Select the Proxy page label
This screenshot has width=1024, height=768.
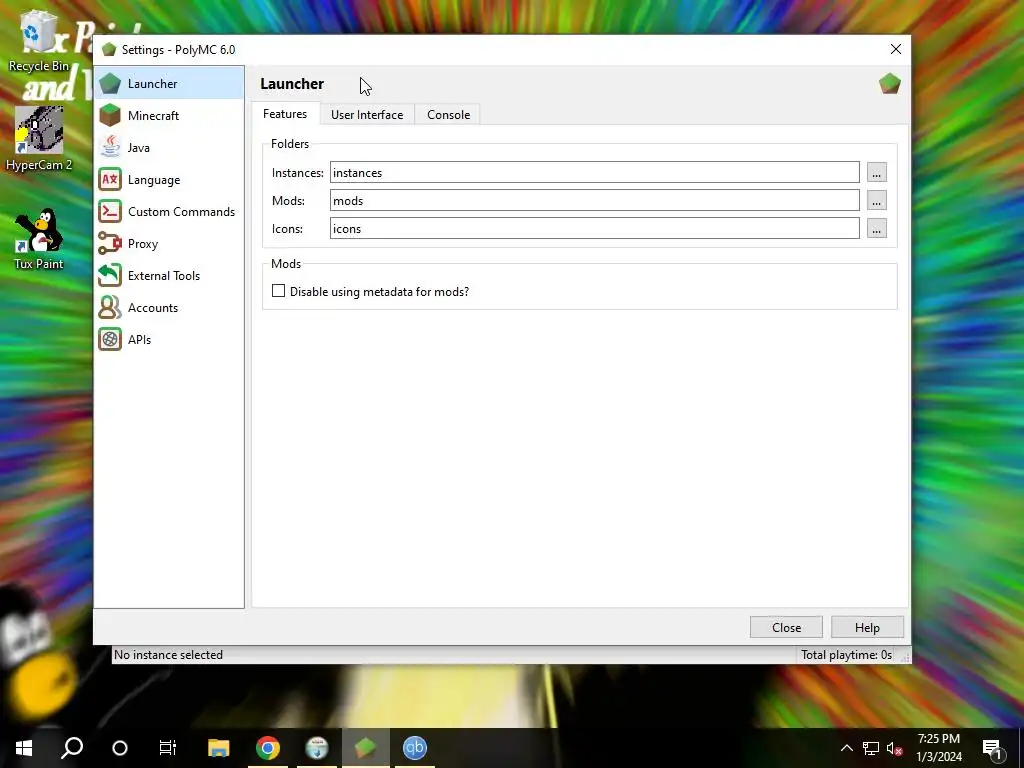click(143, 244)
